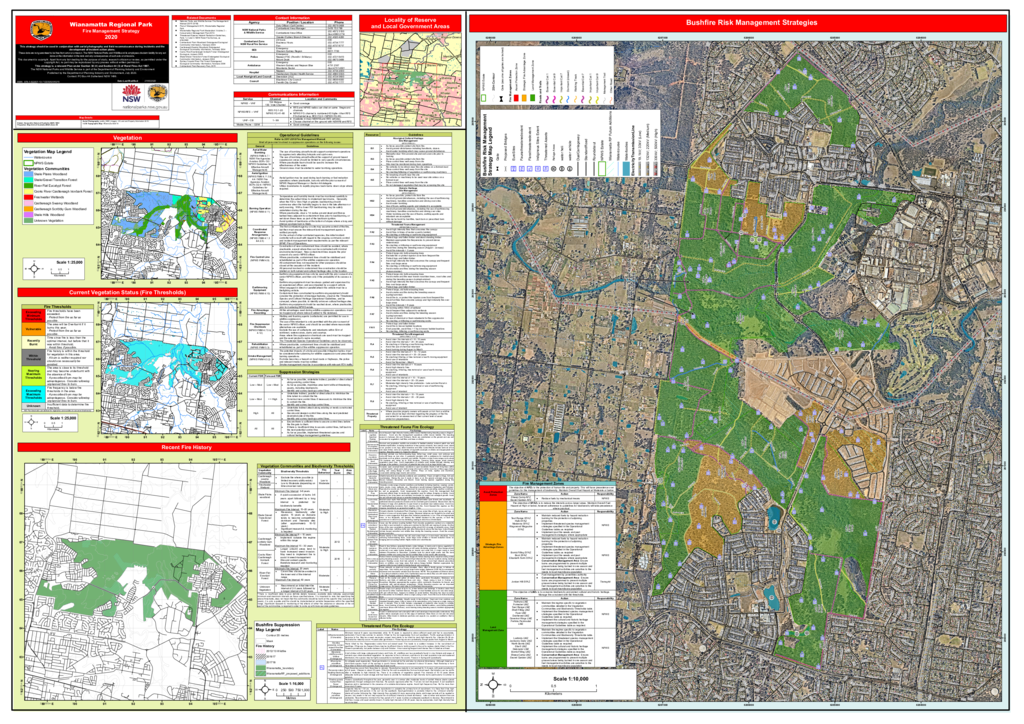Click the Vegetation Communities and Biodiversity Thresholds heading
The width and height of the screenshot is (1024, 724).
coord(306,467)
